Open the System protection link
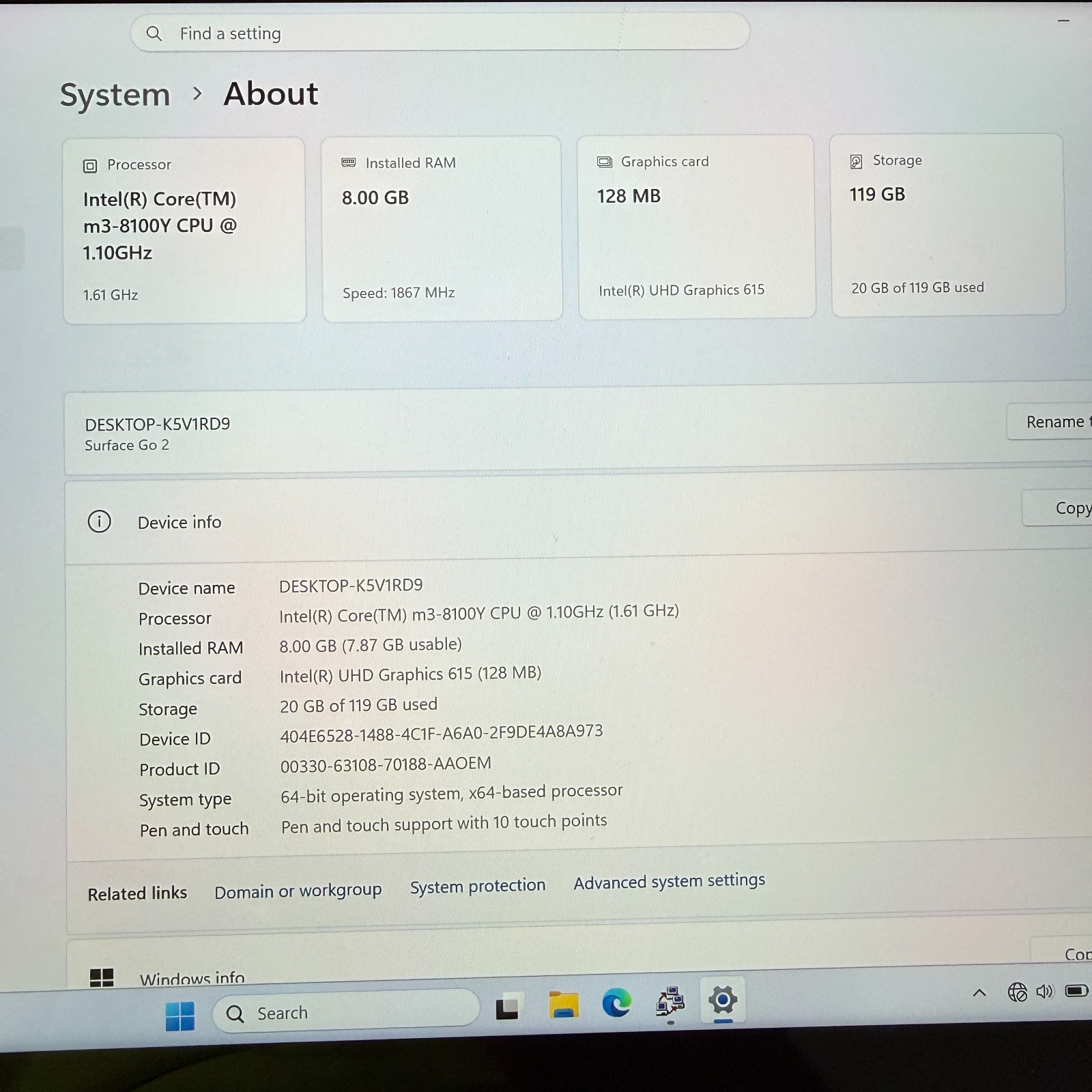This screenshot has width=1092, height=1092. (478, 886)
